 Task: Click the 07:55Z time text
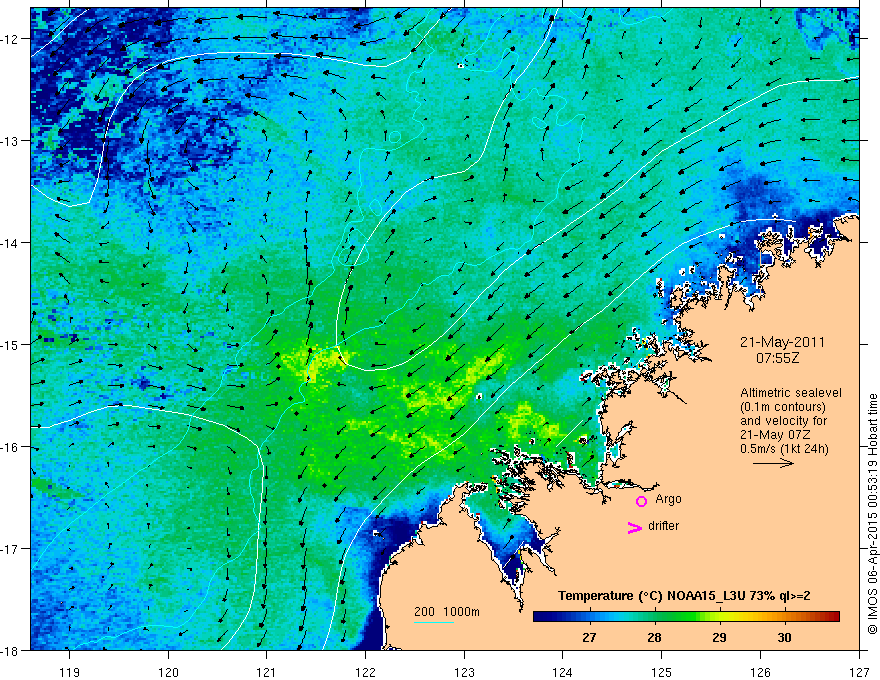777,358
